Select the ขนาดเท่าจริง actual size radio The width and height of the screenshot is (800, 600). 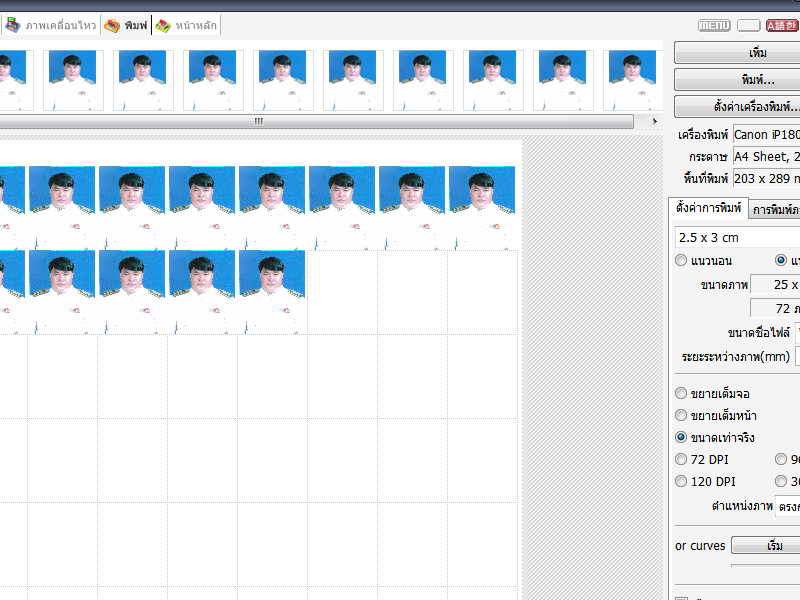tap(681, 437)
